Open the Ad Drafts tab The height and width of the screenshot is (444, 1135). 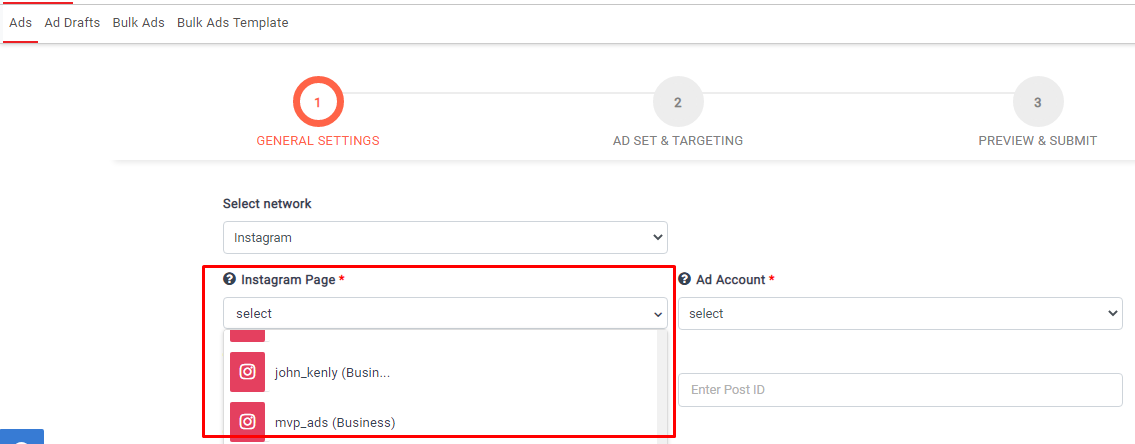point(72,22)
